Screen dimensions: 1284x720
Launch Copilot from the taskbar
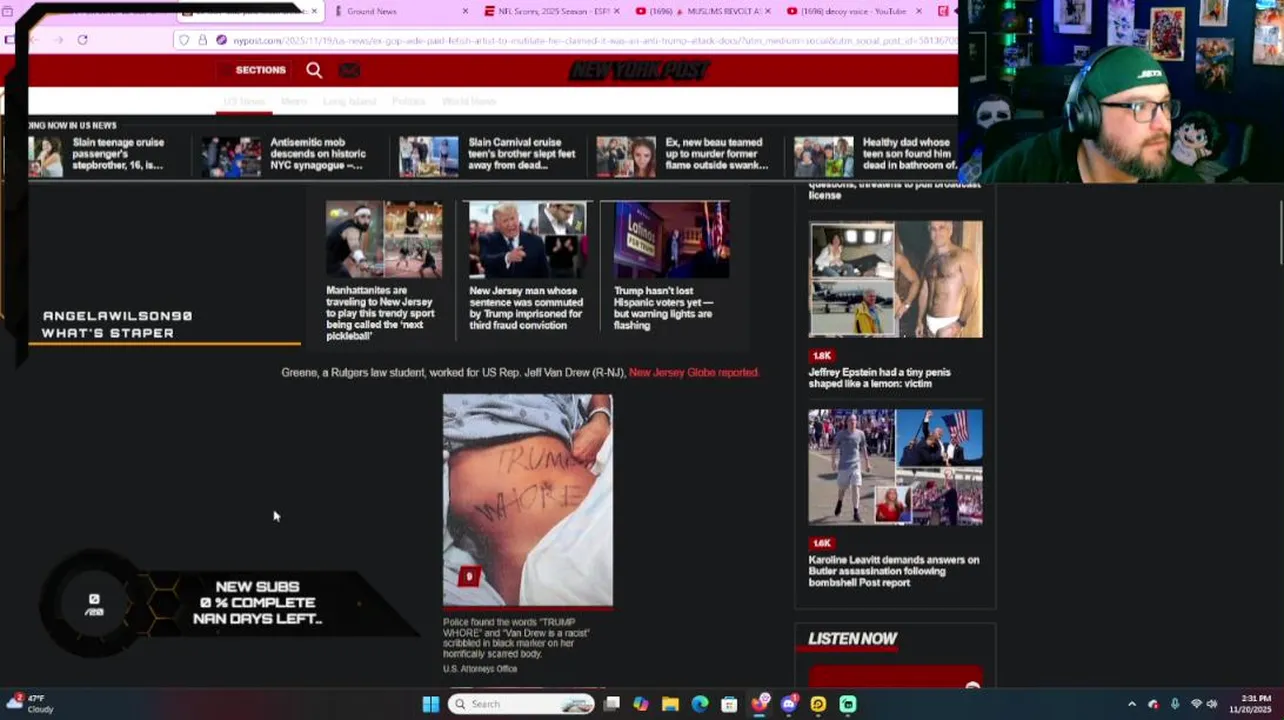pyautogui.click(x=641, y=704)
